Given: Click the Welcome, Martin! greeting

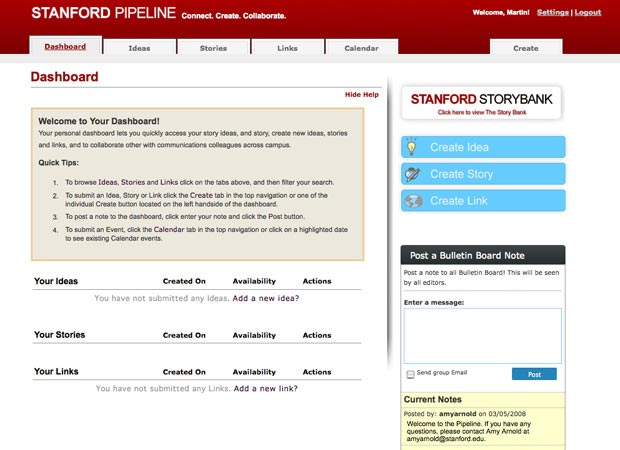Looking at the screenshot, I should click(501, 12).
